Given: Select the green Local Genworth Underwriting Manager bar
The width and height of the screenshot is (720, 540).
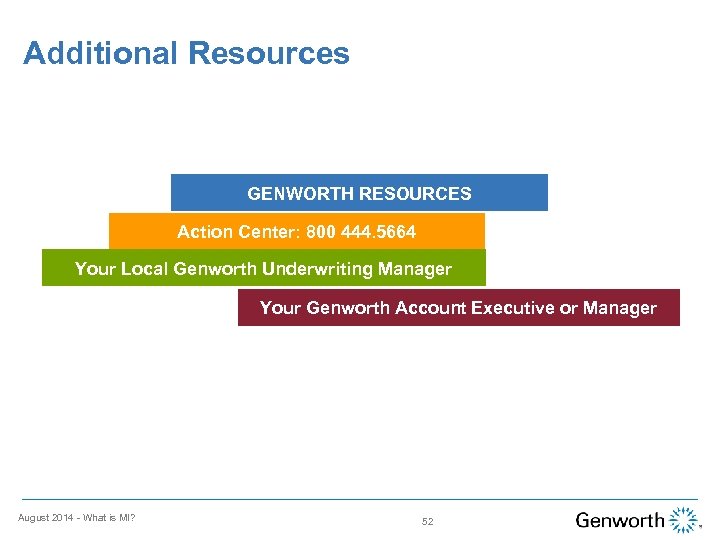Looking at the screenshot, I should 264,268.
